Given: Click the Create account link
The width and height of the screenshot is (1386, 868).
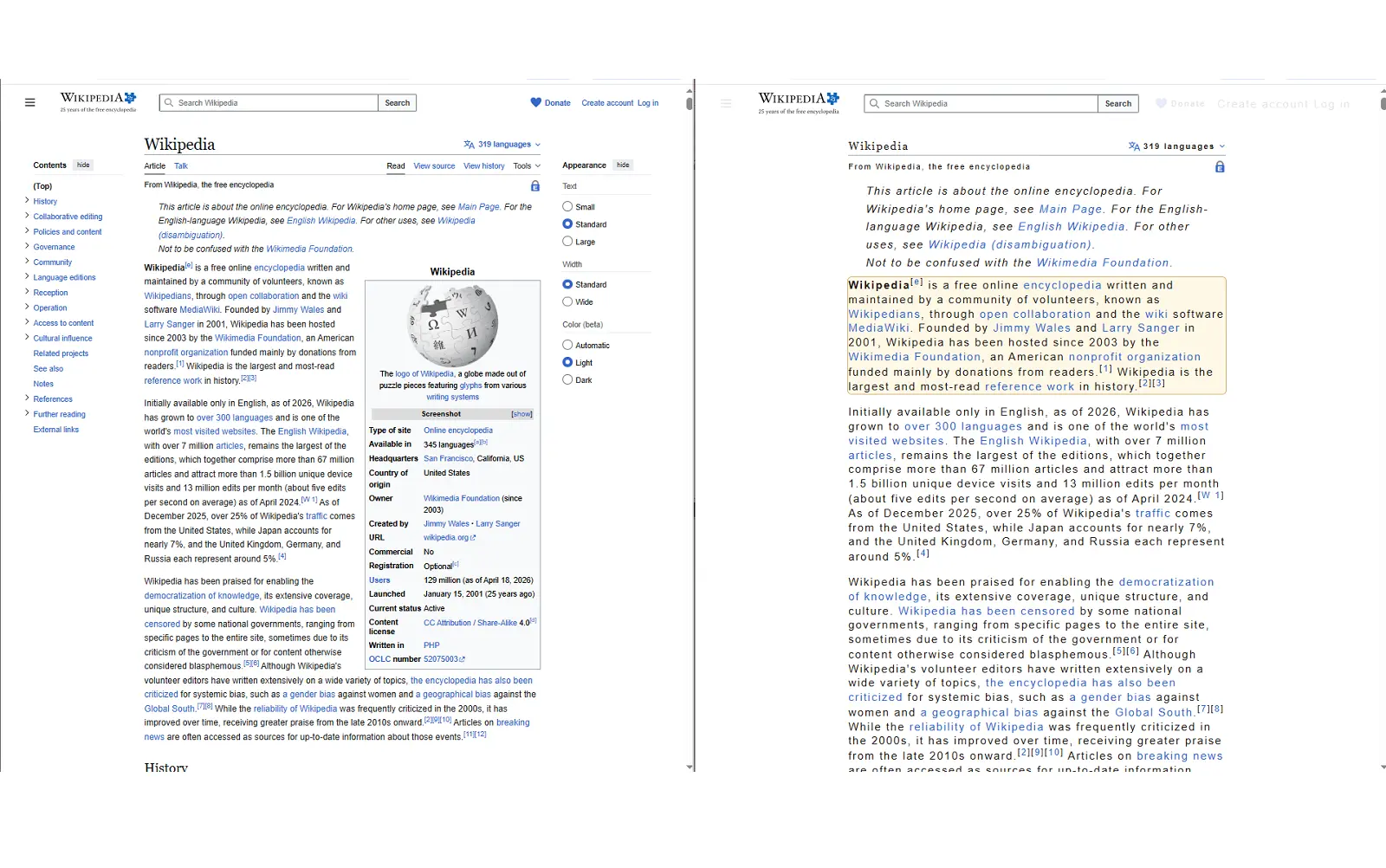Looking at the screenshot, I should (x=607, y=102).
